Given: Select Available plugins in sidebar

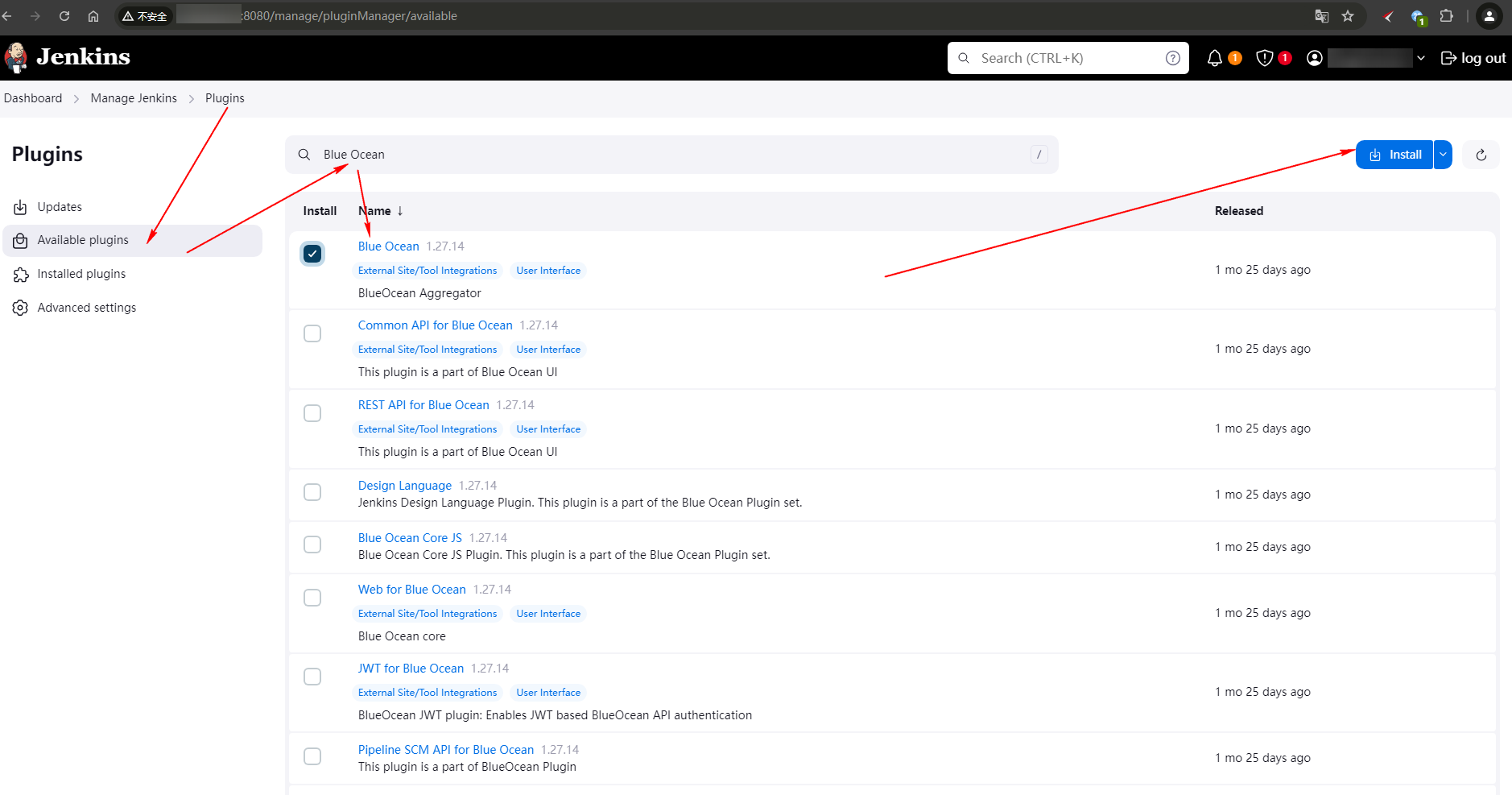Looking at the screenshot, I should pyautogui.click(x=133, y=240).
